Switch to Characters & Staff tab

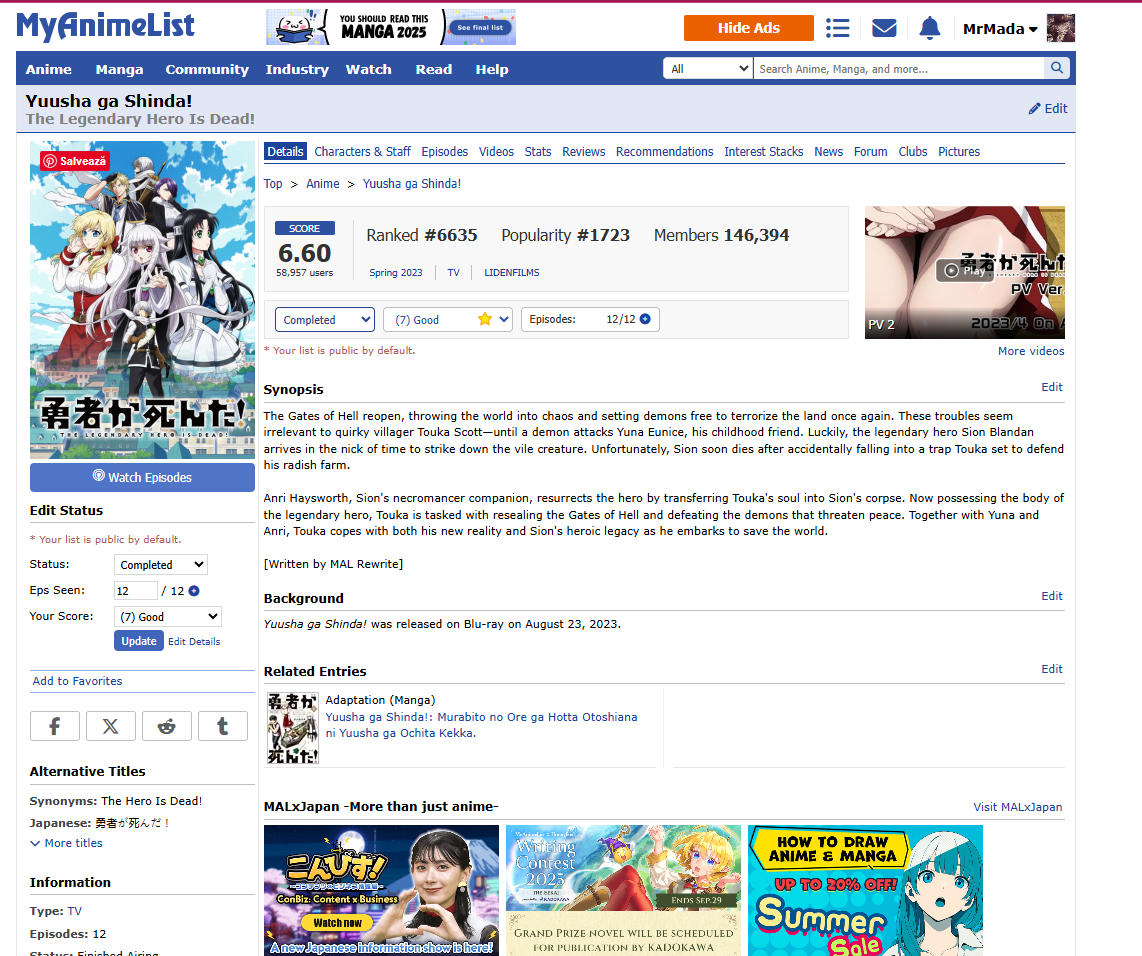[x=363, y=151]
